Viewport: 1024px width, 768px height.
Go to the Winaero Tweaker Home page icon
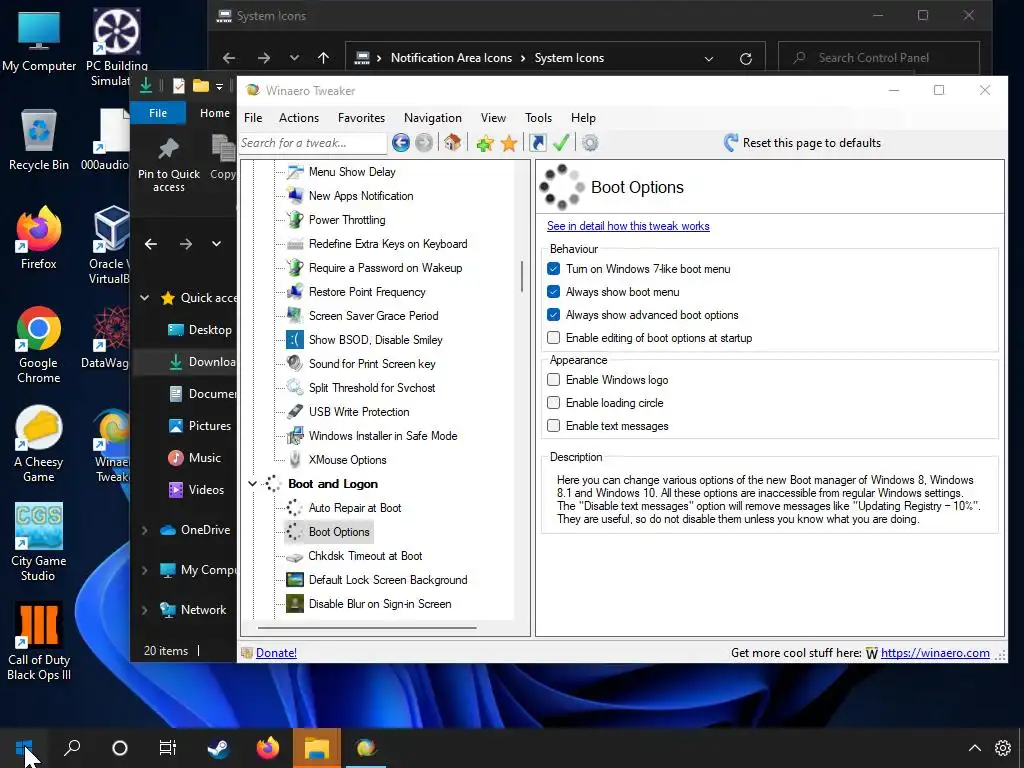[453, 142]
